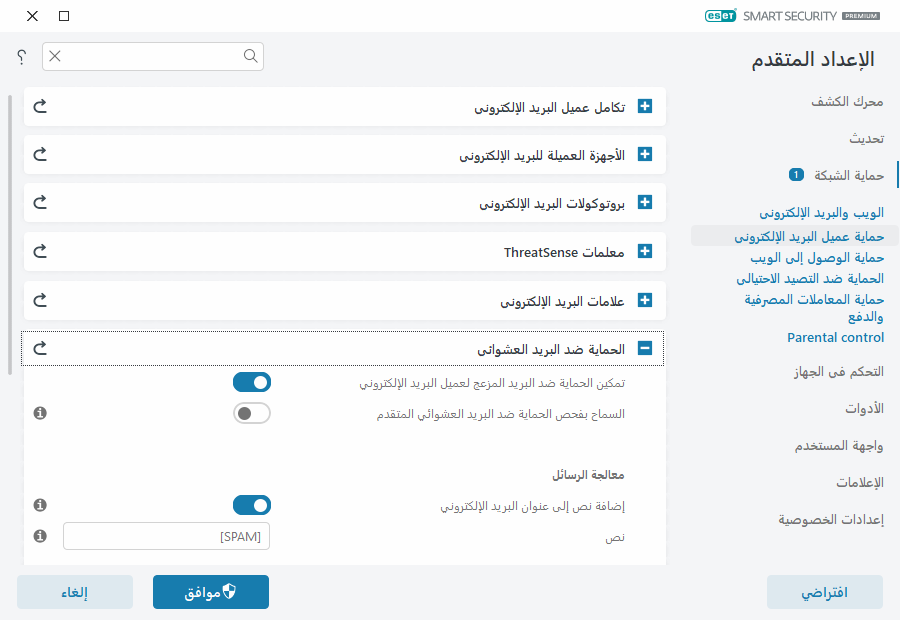Toggle adding text to email subject
Screen dimensions: 900x620
pyautogui.click(x=252, y=505)
